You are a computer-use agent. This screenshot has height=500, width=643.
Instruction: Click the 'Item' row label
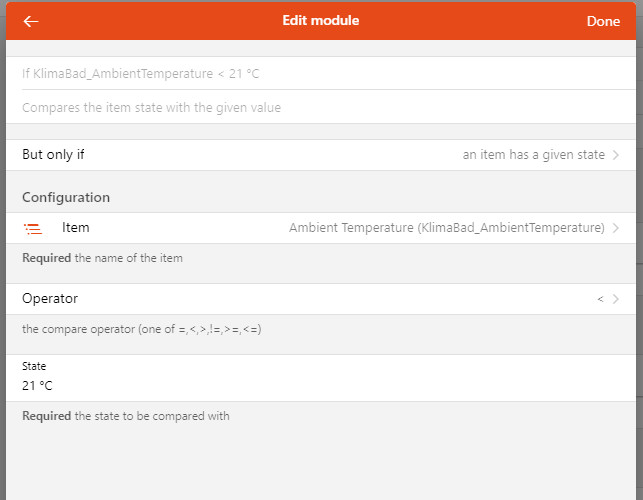point(75,228)
